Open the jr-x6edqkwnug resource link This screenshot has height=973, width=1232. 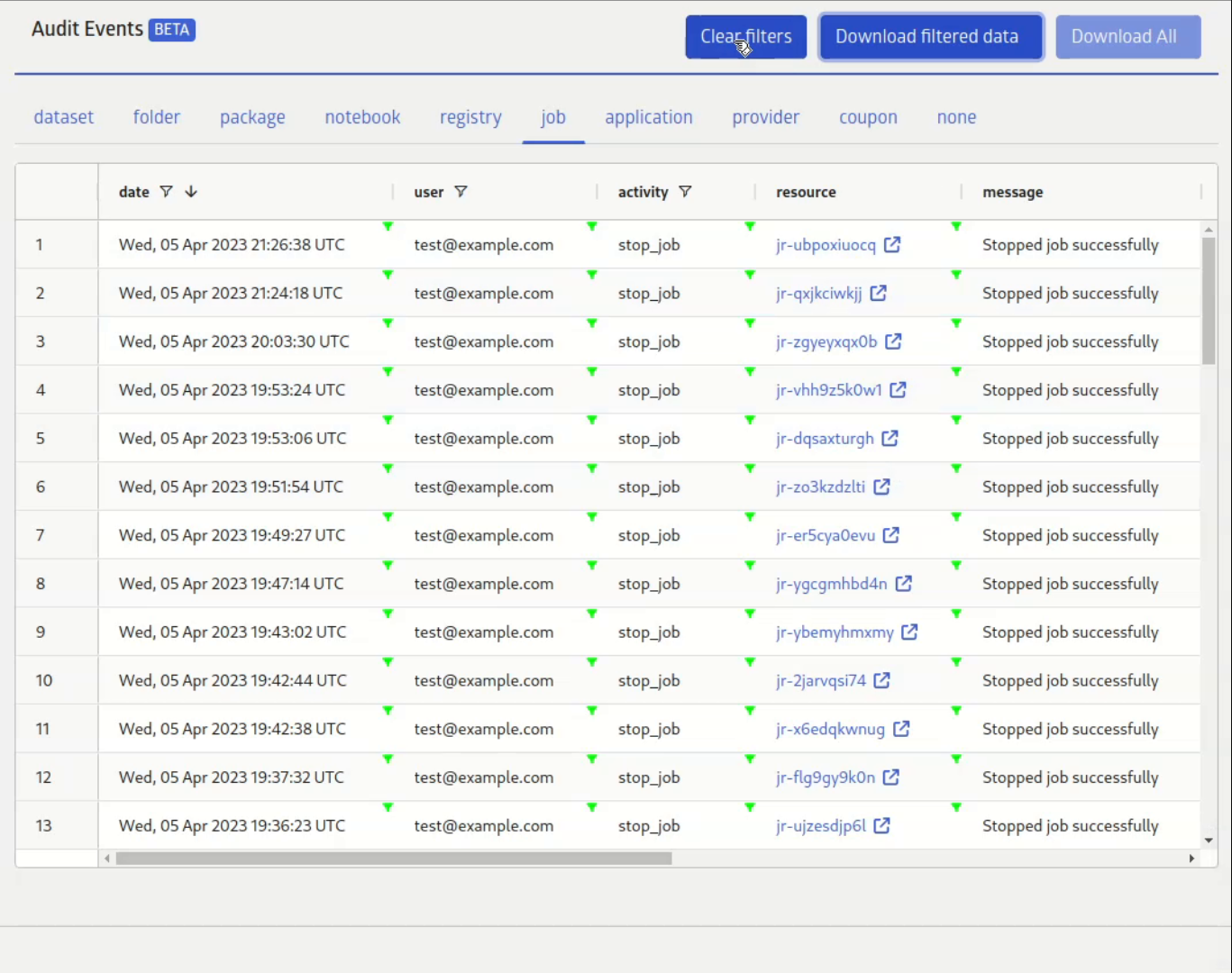coord(830,730)
